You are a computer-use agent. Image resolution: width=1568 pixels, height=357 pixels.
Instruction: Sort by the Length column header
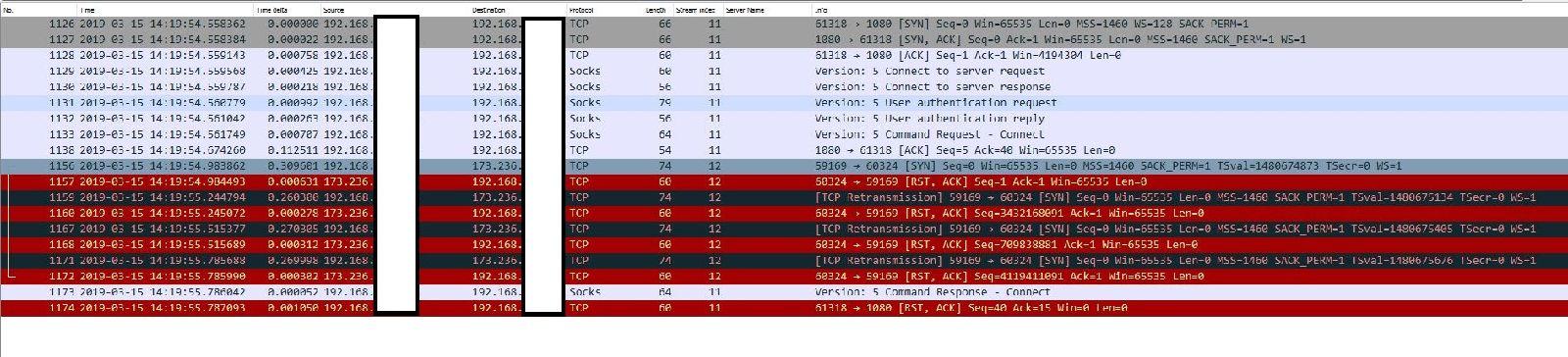657,10
